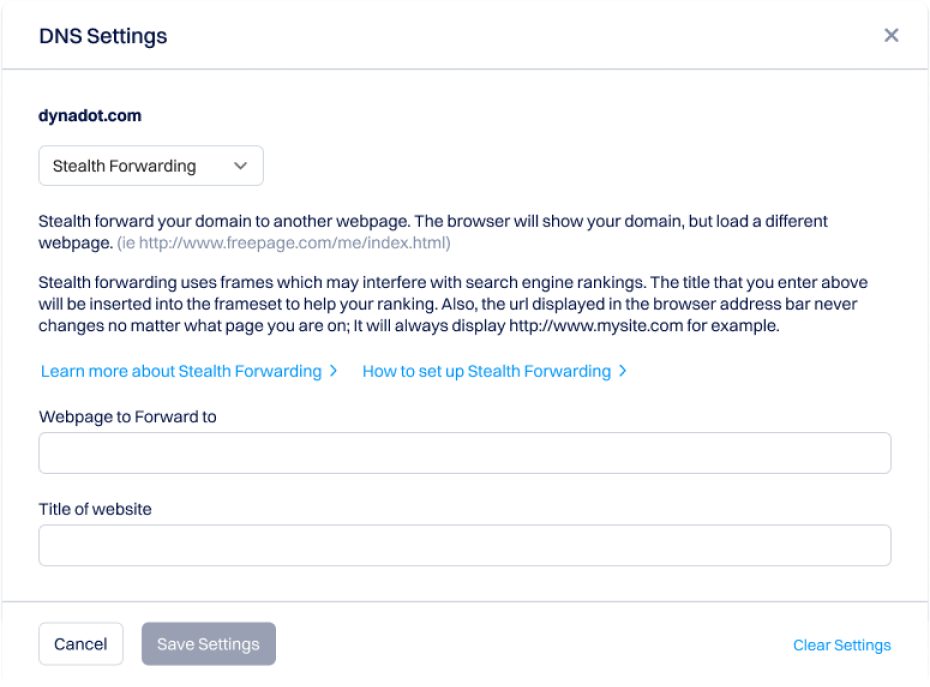Viewport: 930px width, 687px height.
Task: Click the DNS Settings dialog title
Action: (103, 37)
